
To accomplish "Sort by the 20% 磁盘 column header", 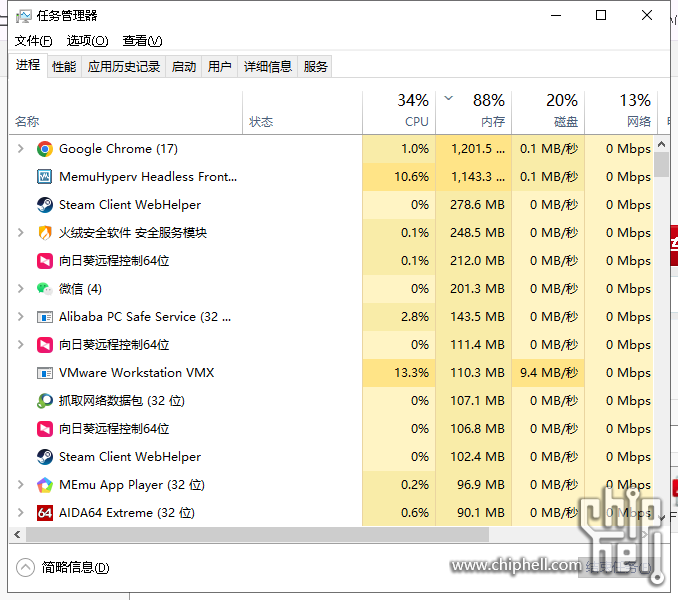I will coord(548,112).
